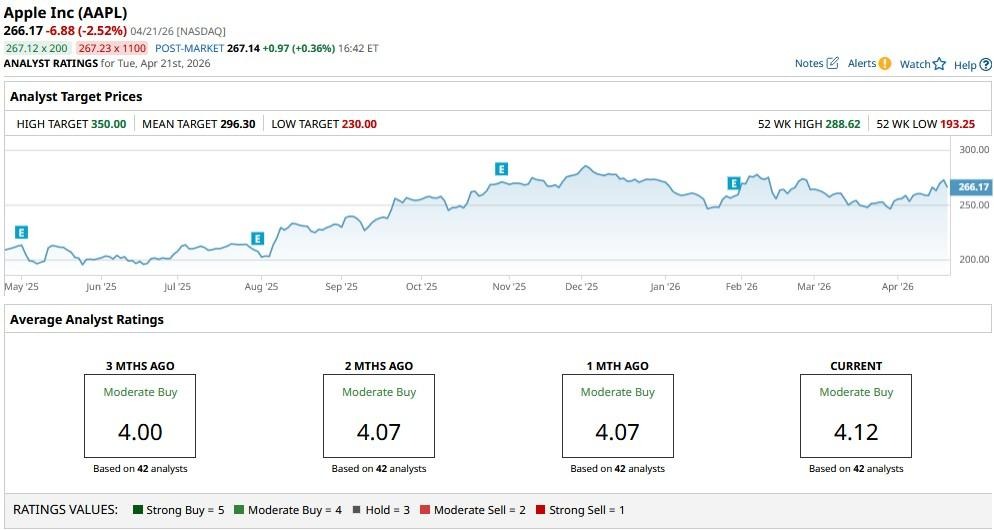
Task: Click the Alerts link text
Action: [861, 63]
